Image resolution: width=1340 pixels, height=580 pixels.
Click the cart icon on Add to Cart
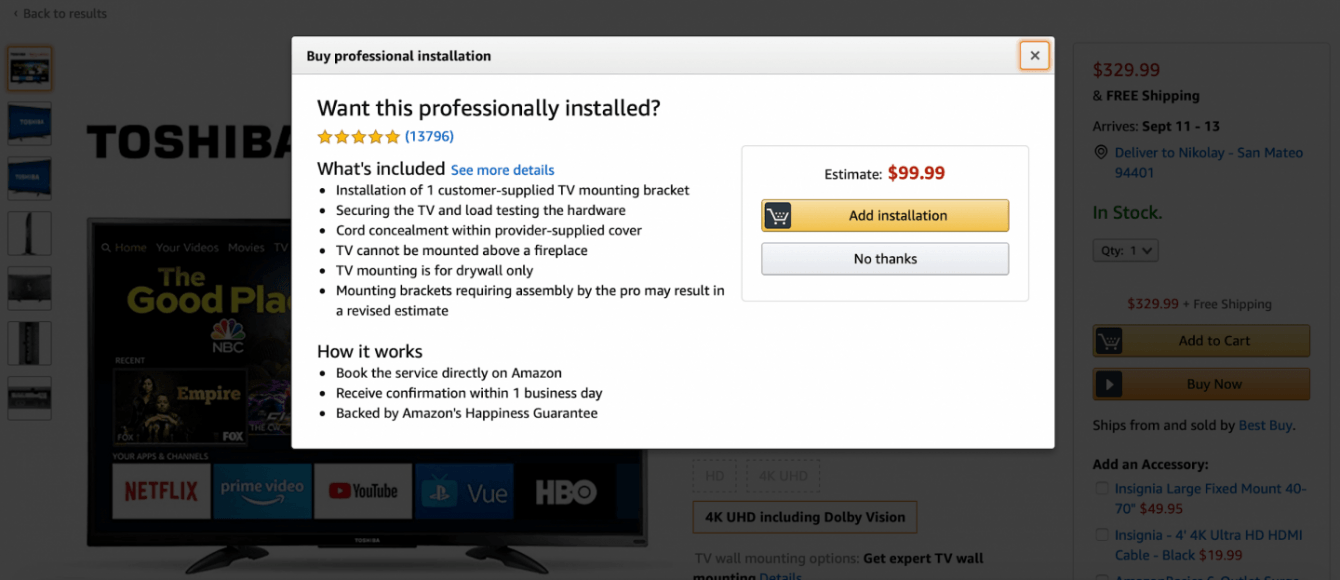coord(1108,341)
